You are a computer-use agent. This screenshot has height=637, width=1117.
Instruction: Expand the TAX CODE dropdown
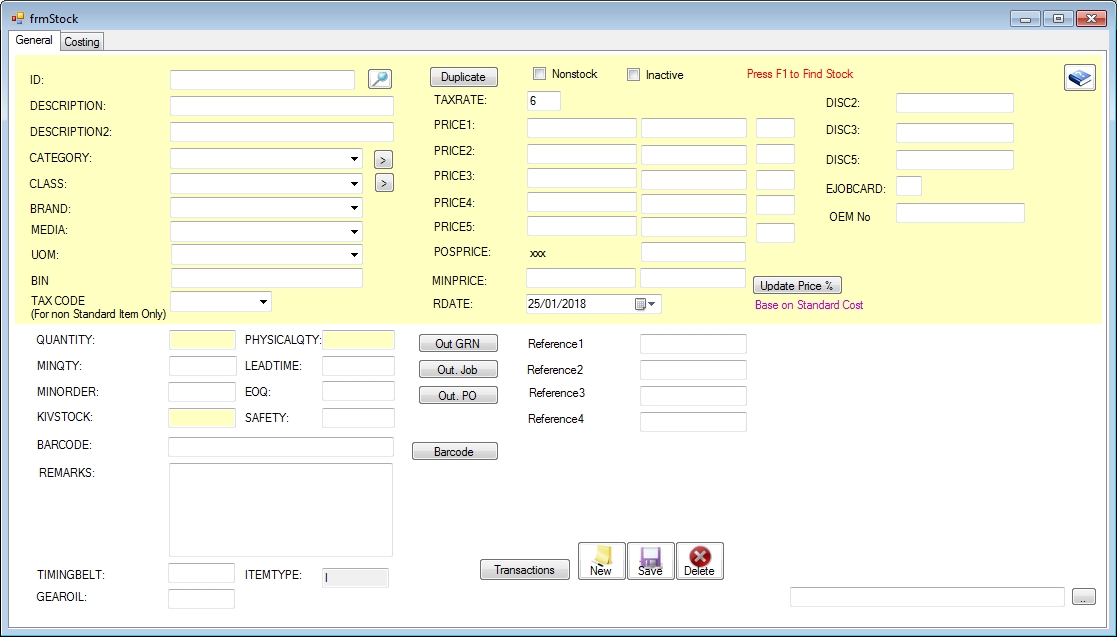[x=264, y=302]
